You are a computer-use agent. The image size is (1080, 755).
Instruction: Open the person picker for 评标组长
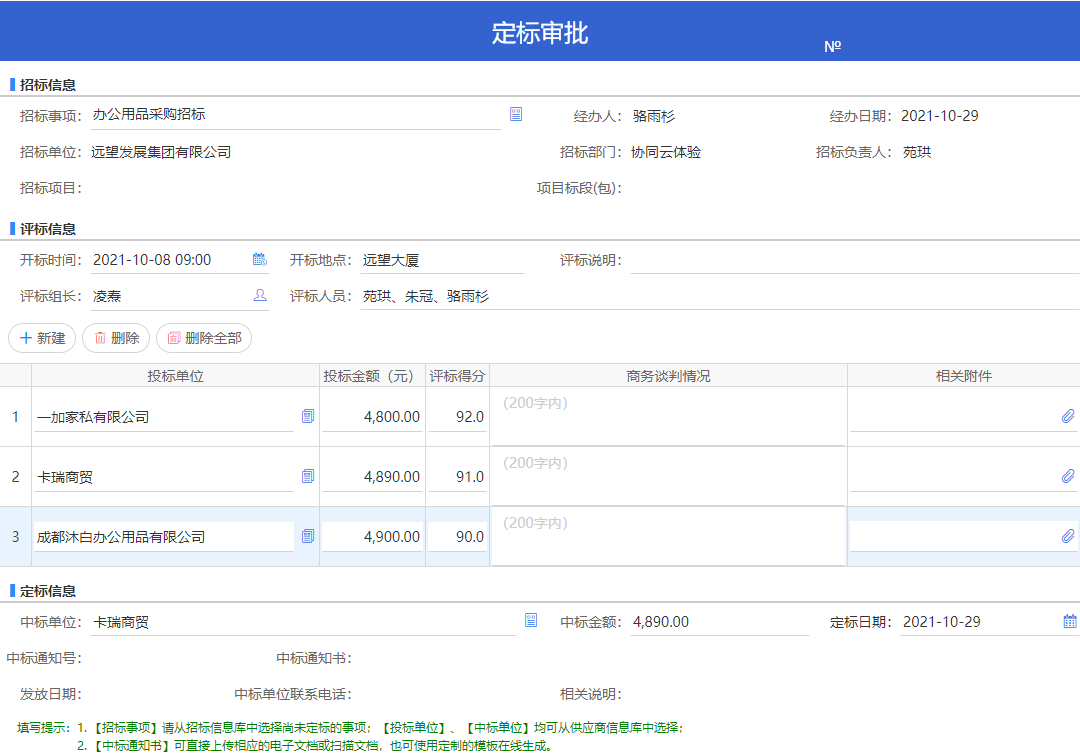click(x=260, y=296)
